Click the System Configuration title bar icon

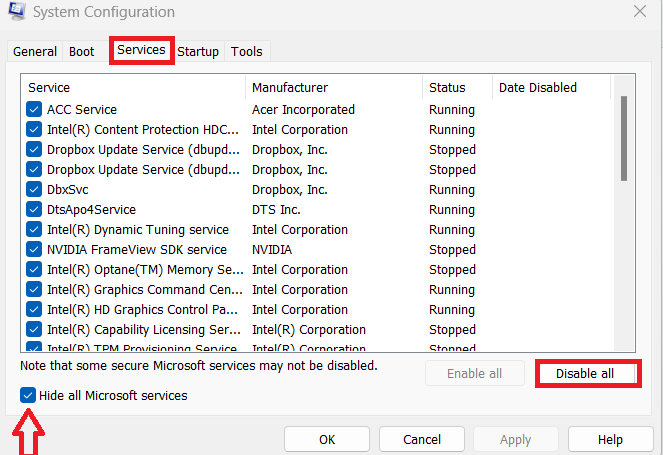(16, 13)
